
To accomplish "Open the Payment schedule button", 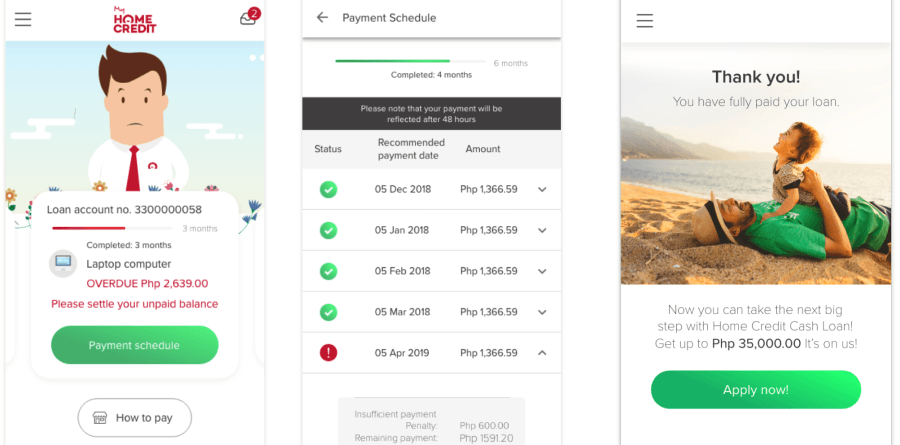I will click(134, 345).
